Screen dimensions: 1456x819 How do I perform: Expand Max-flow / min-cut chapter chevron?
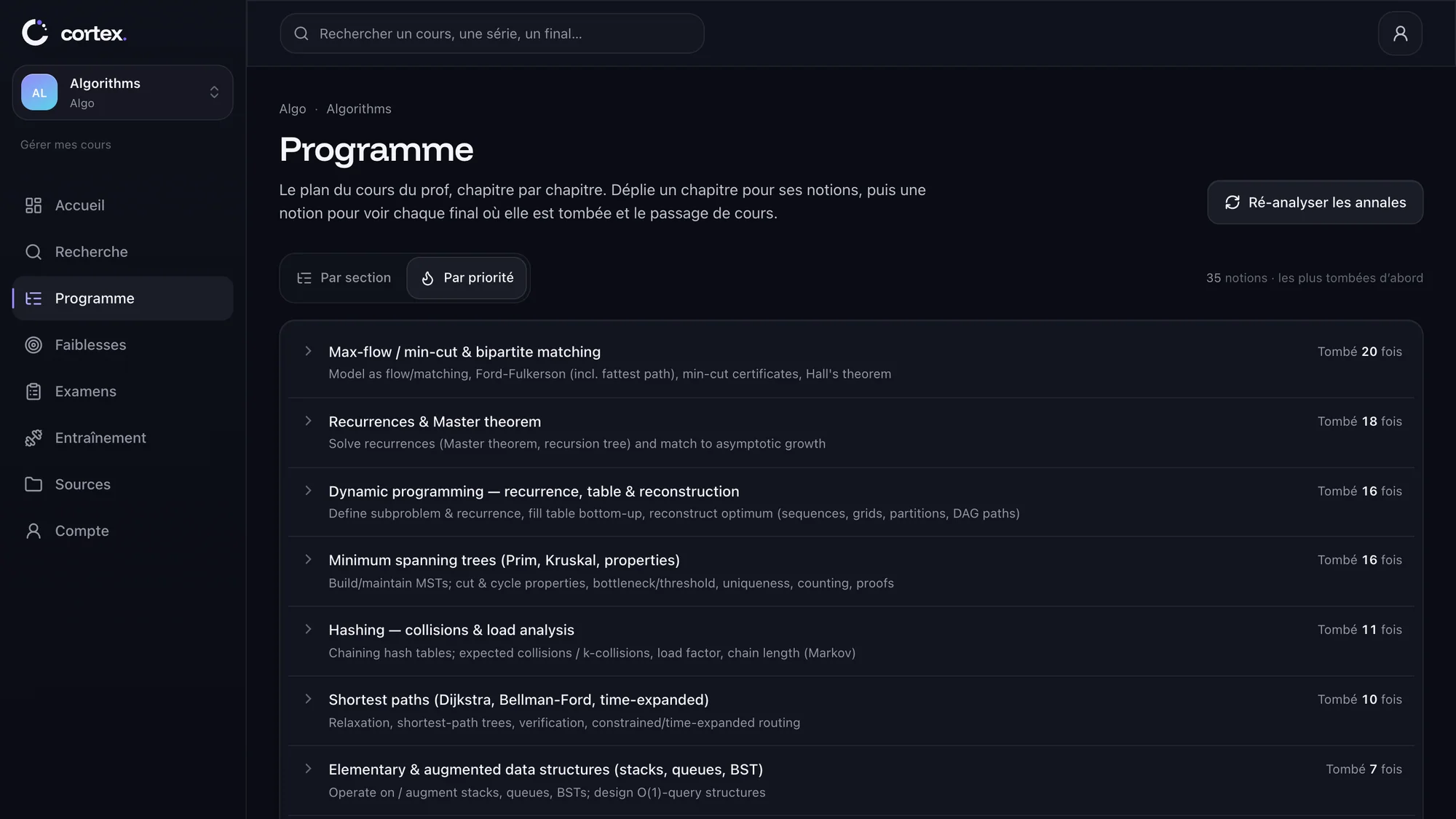308,351
